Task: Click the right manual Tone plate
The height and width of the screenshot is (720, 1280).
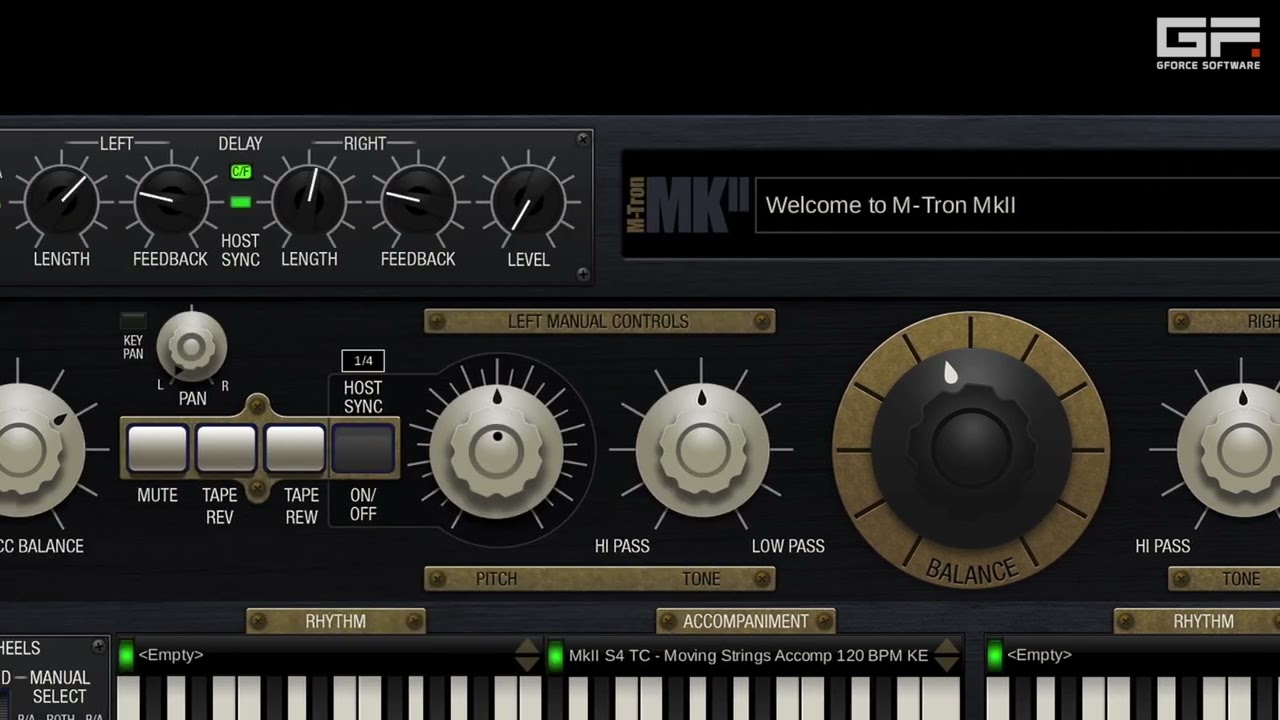Action: (x=1224, y=578)
